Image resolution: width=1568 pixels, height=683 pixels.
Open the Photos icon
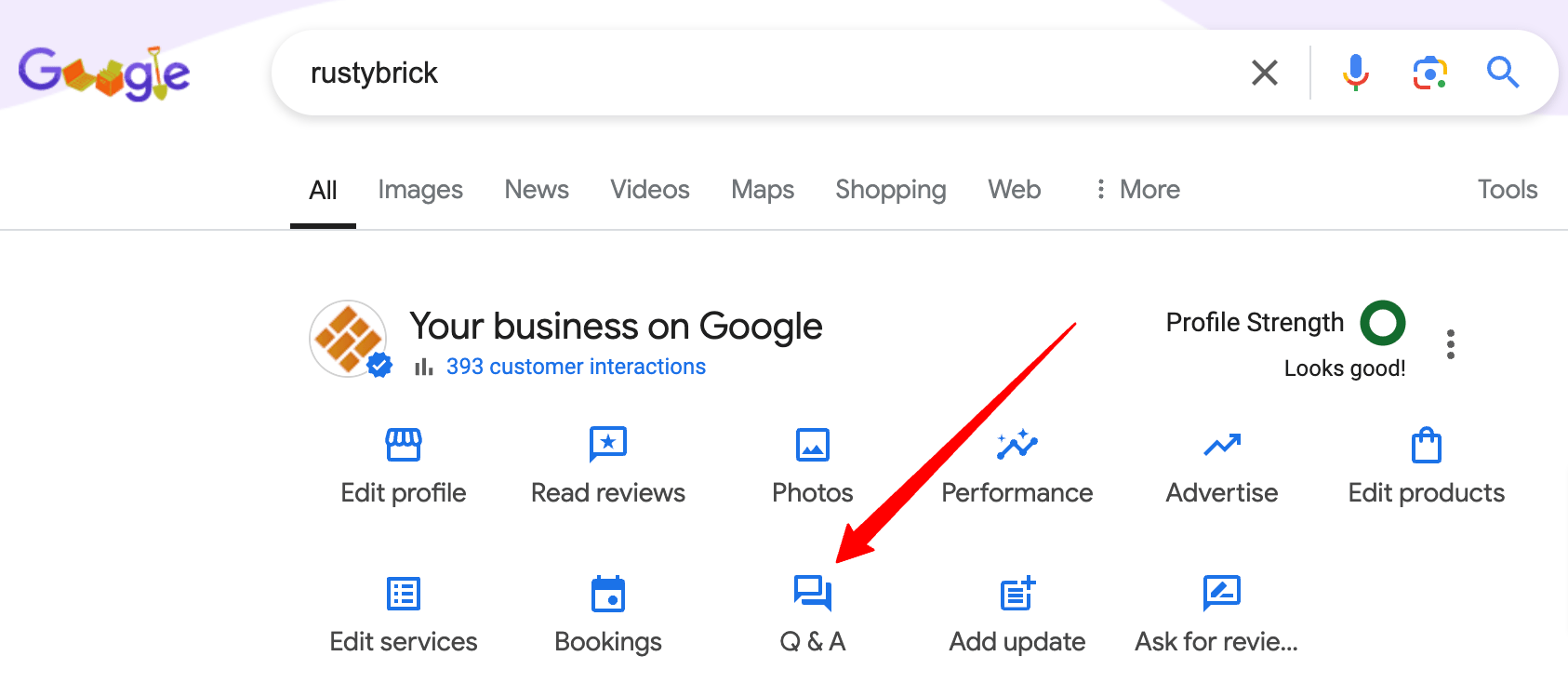tap(813, 445)
